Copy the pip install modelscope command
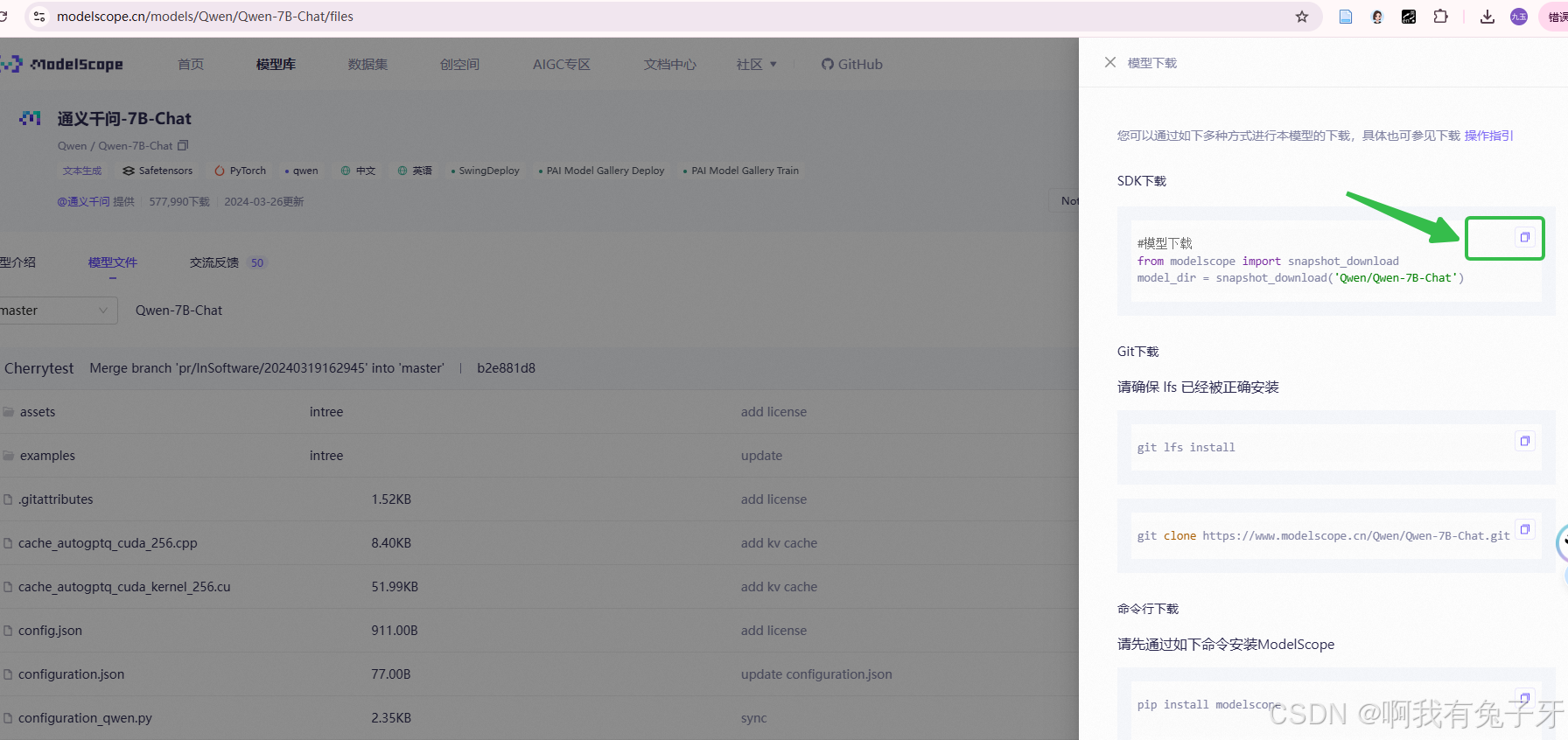This screenshot has width=1568, height=740. pos(1524,698)
